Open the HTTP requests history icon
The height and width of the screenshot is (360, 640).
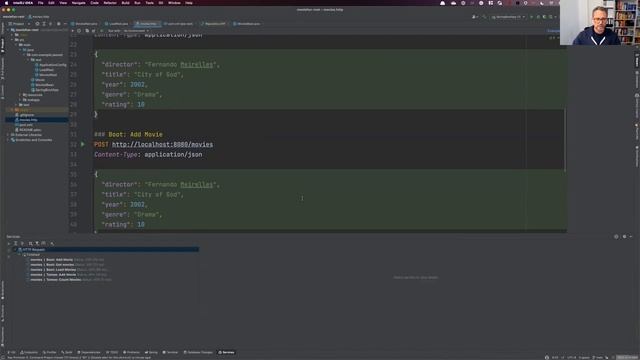(x=79, y=31)
